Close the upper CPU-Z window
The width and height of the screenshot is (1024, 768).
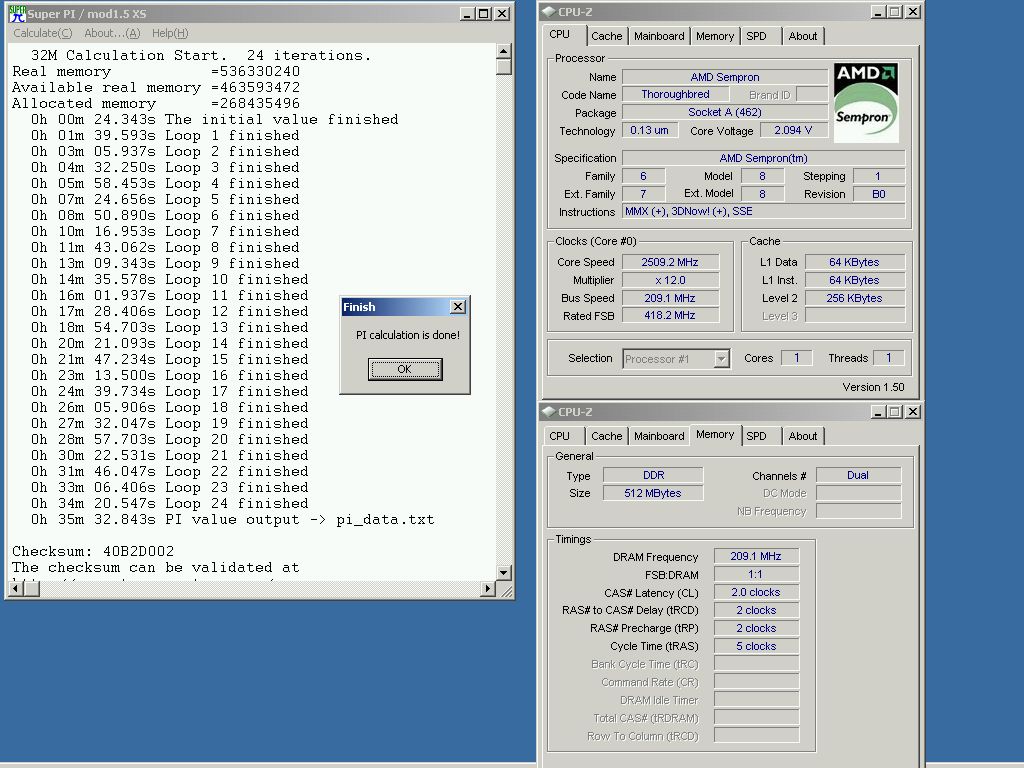(913, 12)
